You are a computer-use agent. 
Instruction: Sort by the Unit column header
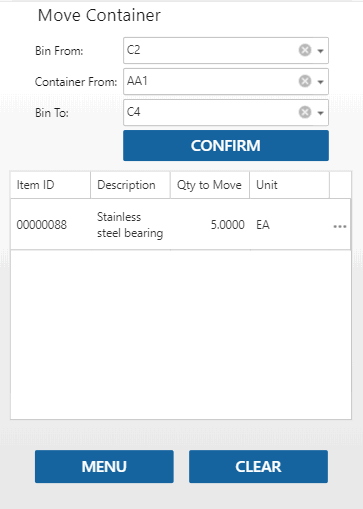pos(289,185)
